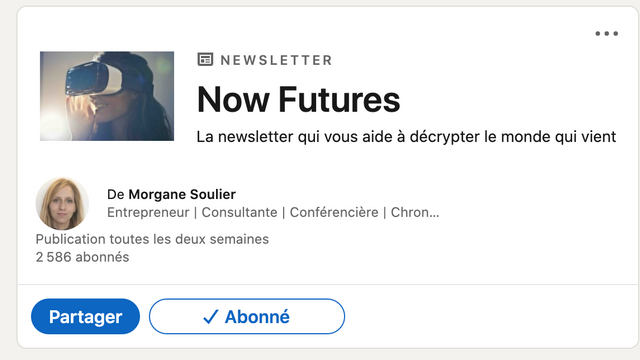
Task: Click the newsletter icon beside the NEWSLETTER label
Action: tap(205, 60)
